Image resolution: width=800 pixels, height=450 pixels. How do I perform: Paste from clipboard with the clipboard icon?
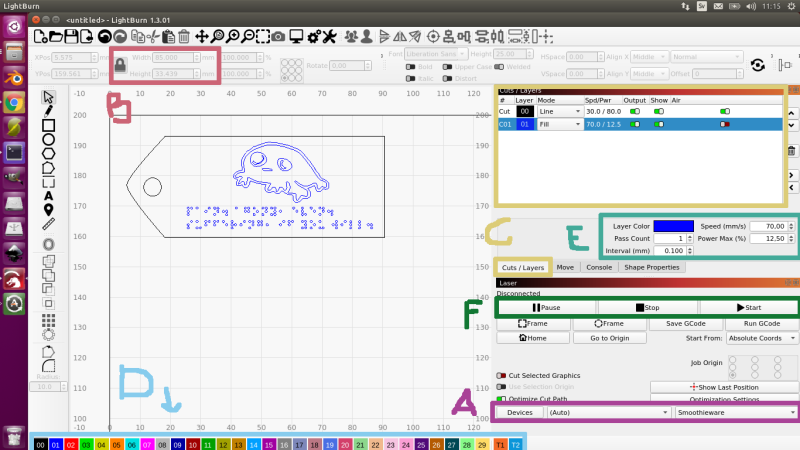point(168,37)
